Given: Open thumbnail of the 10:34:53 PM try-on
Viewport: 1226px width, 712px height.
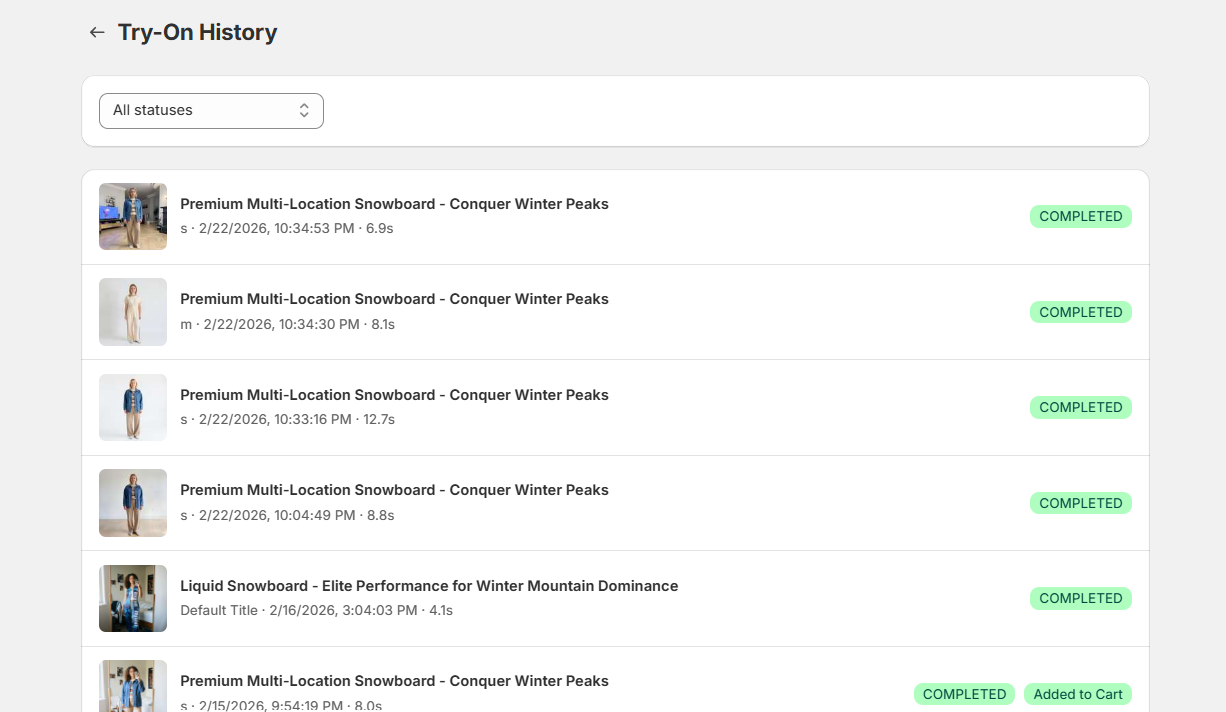Looking at the screenshot, I should click(x=133, y=216).
